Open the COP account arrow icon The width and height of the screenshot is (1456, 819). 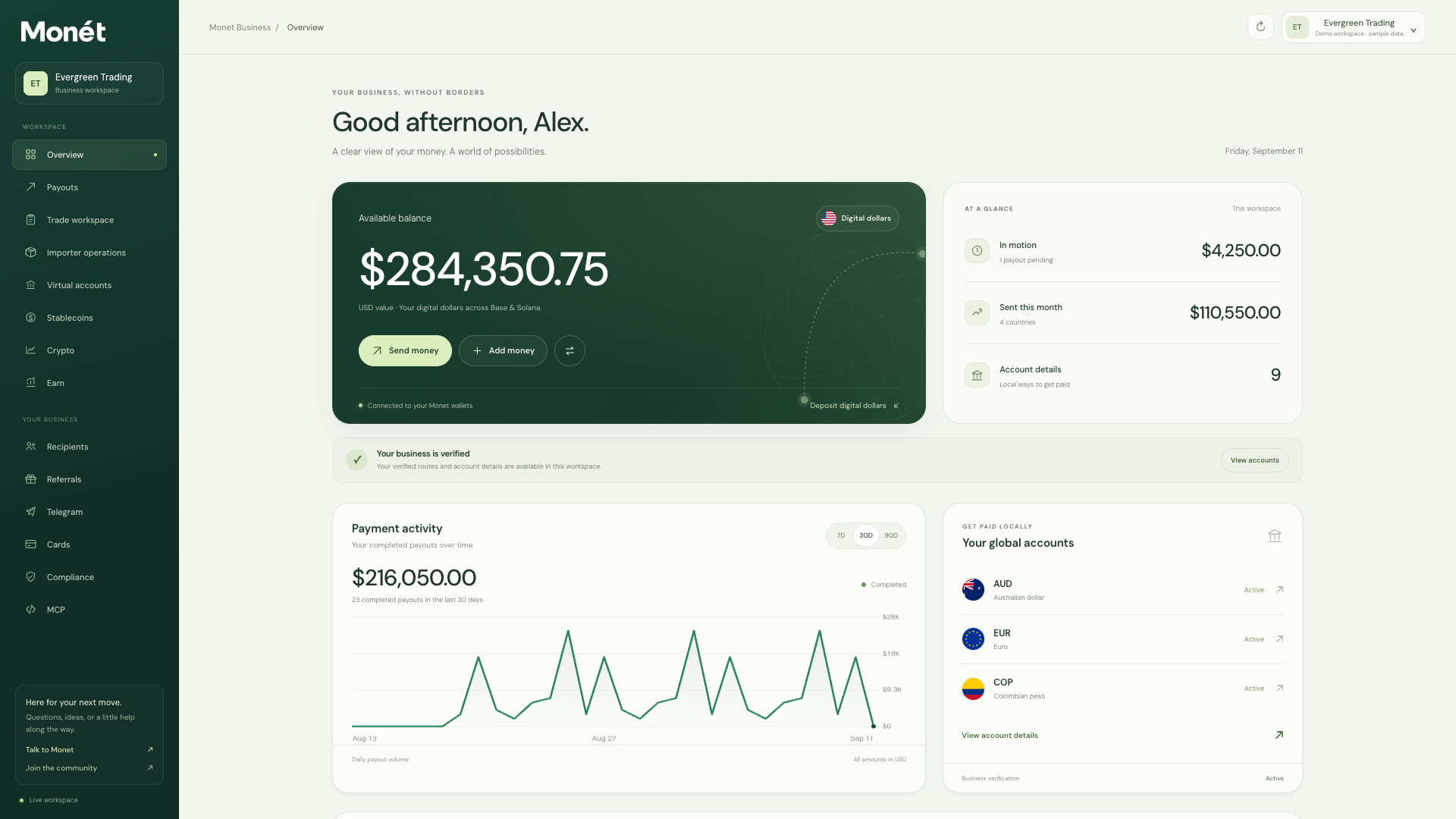pos(1279,689)
